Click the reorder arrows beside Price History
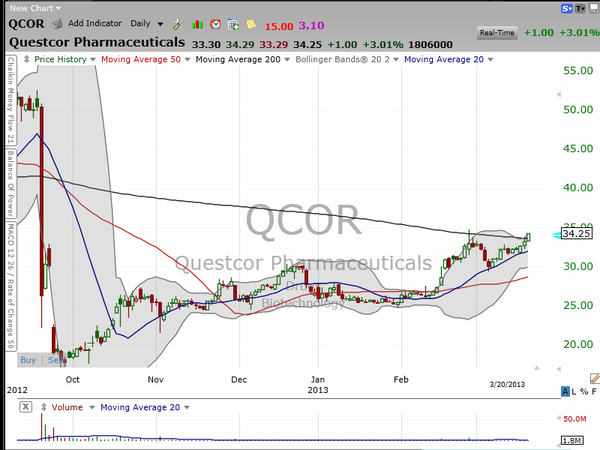The width and height of the screenshot is (600, 450). click(x=26, y=59)
